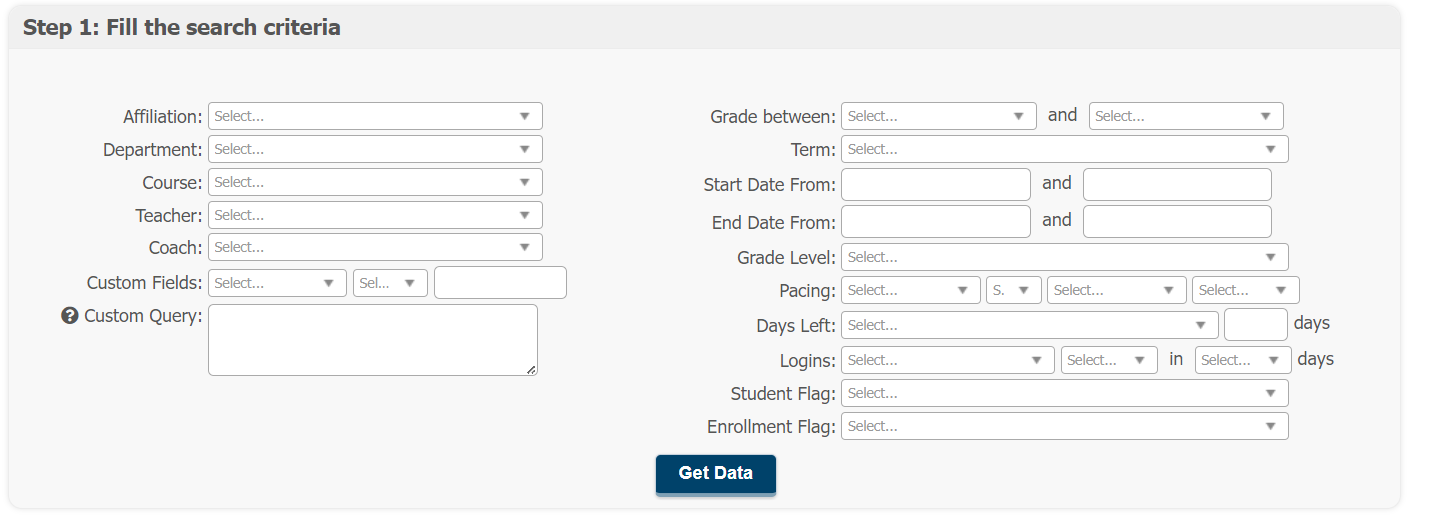The image size is (1445, 521).
Task: Click the Days Left number input
Action: point(1255,325)
